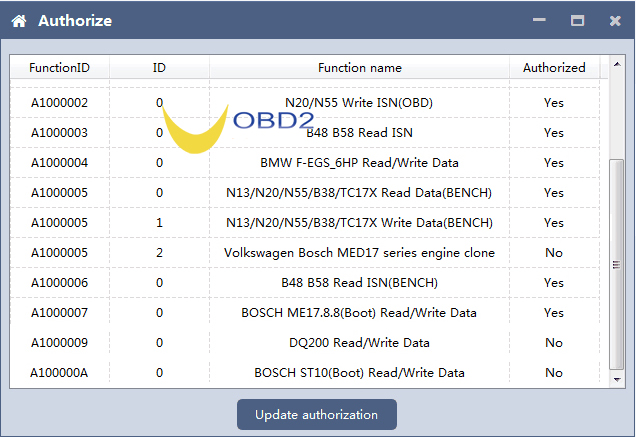This screenshot has height=437, width=636.
Task: Minimize the Authorize window
Action: click(x=540, y=21)
